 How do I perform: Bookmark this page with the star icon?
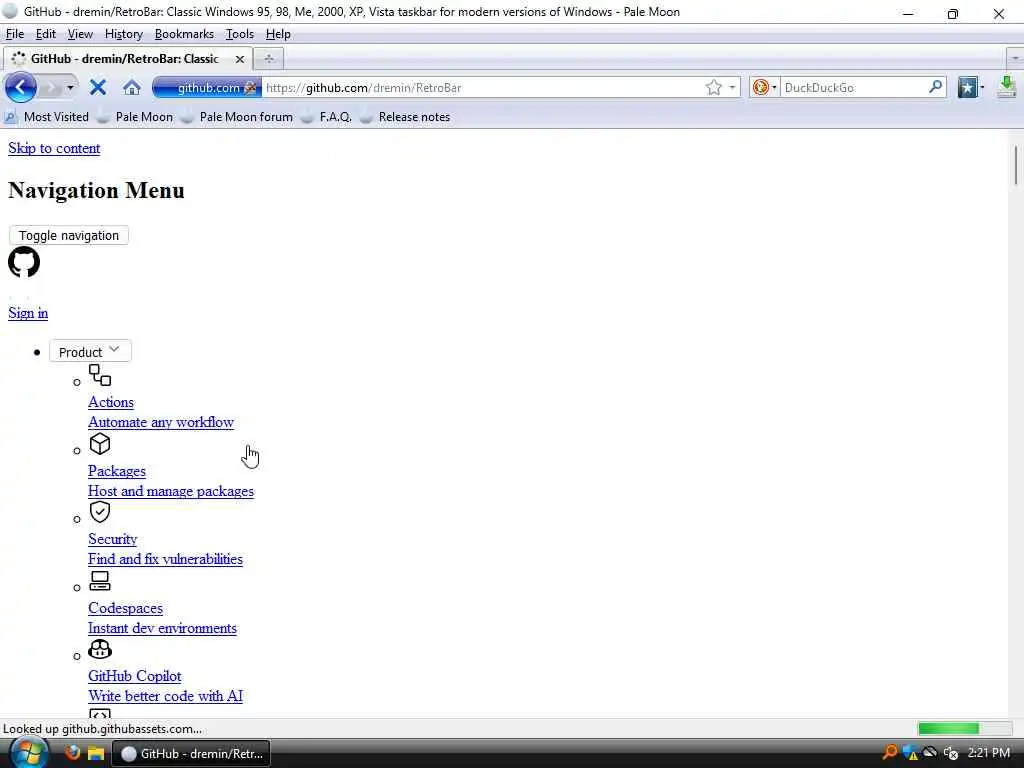click(713, 87)
